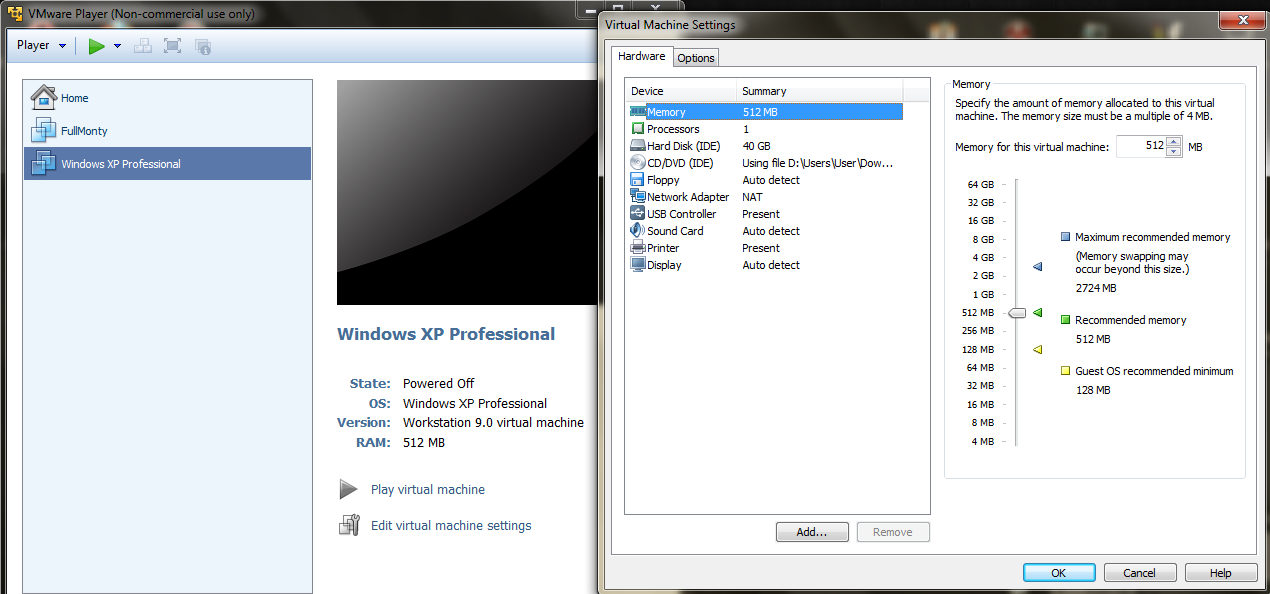1270x594 pixels.
Task: Click the Memory for this virtual machine field
Action: pyautogui.click(x=1141, y=146)
